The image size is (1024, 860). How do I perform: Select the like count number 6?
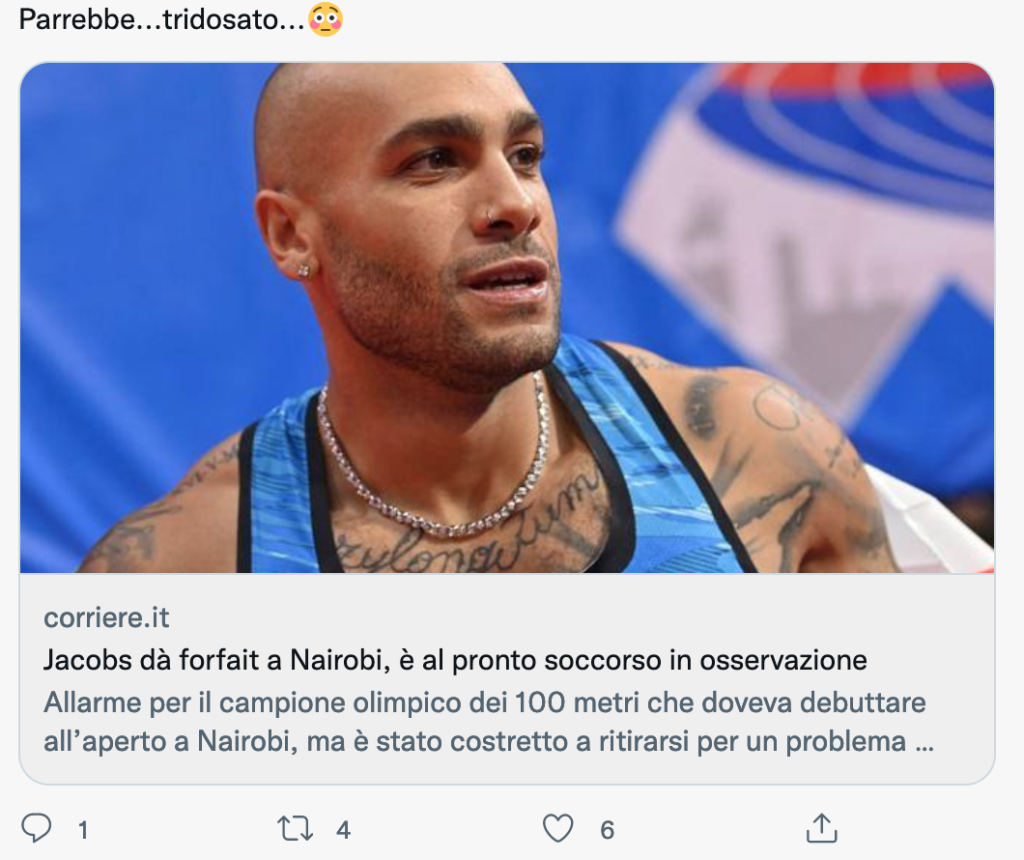(x=607, y=830)
